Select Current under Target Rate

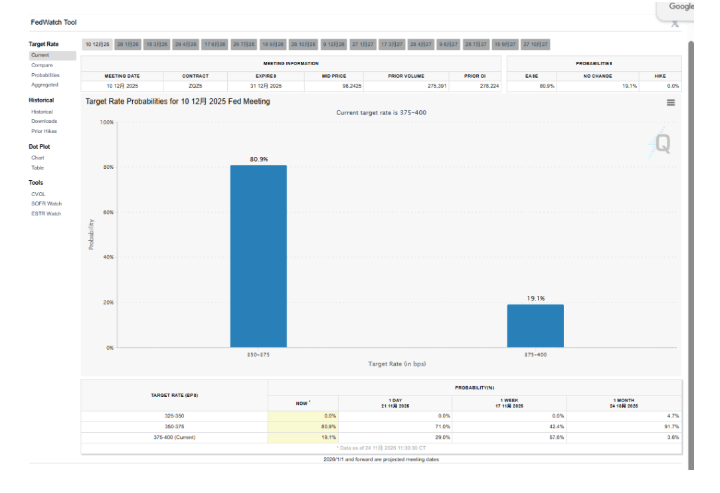41,55
